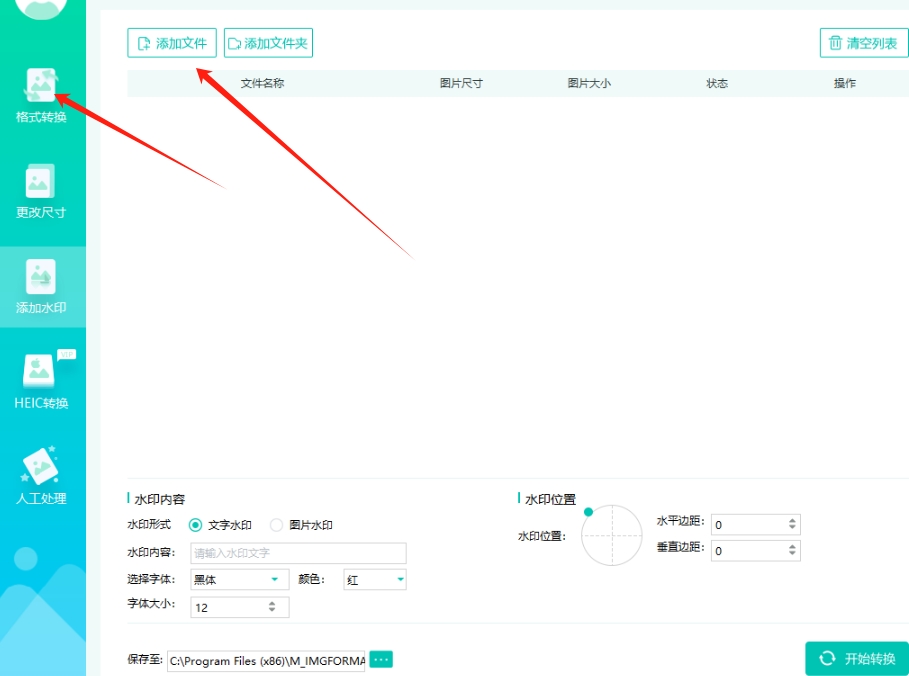Click the 添加文件夹 add folder button
This screenshot has width=909, height=676.
pyautogui.click(x=268, y=43)
